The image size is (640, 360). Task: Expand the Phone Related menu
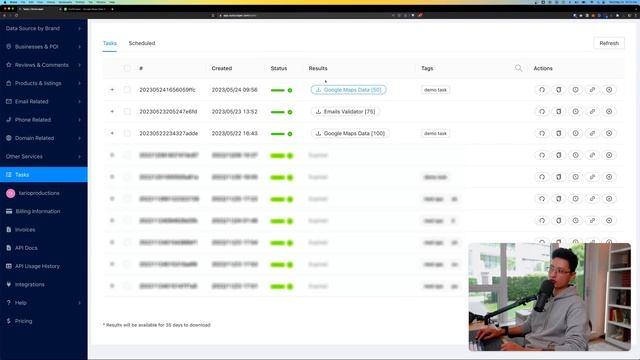[x=43, y=120]
